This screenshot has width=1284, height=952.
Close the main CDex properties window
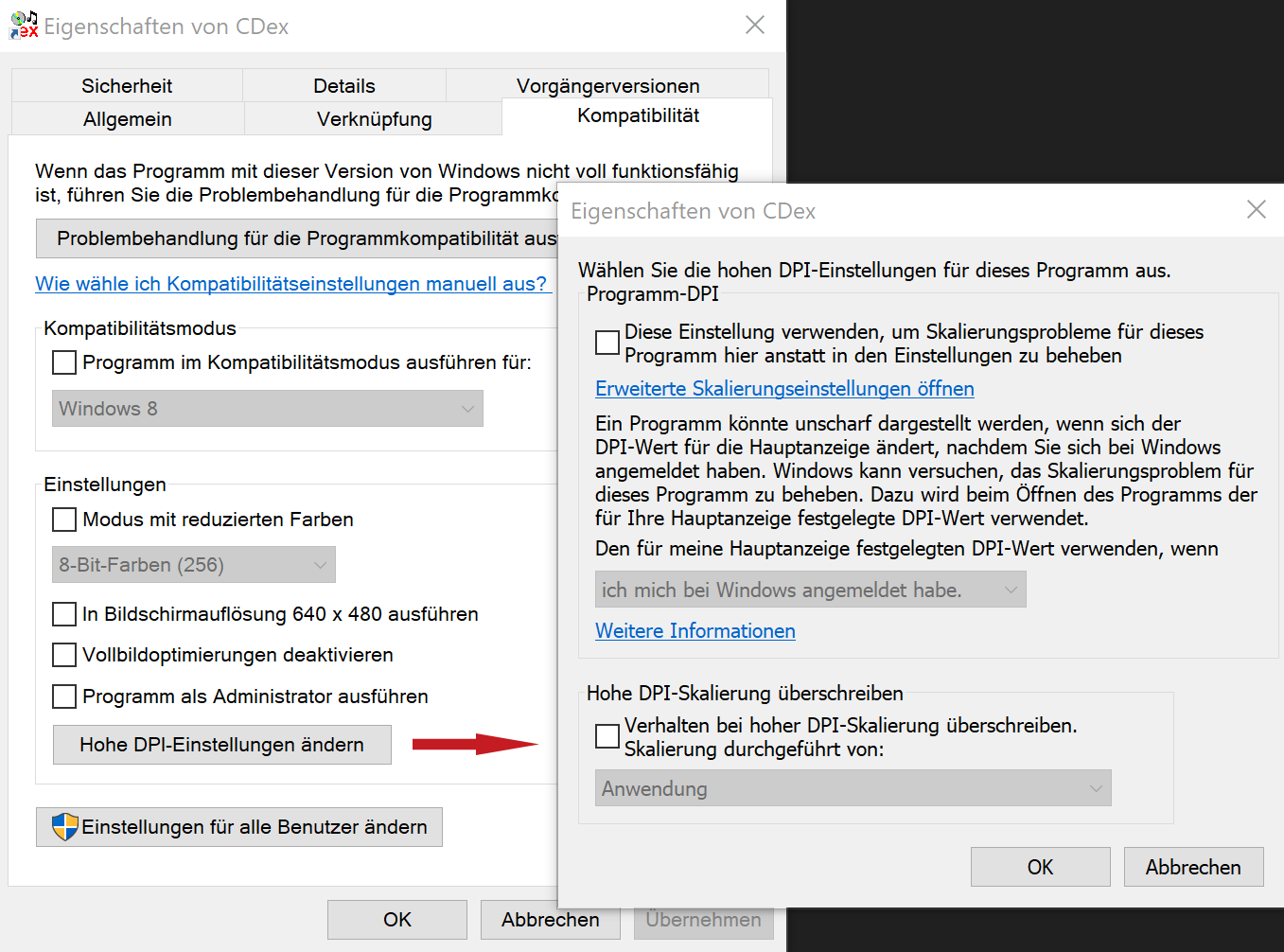(x=754, y=25)
